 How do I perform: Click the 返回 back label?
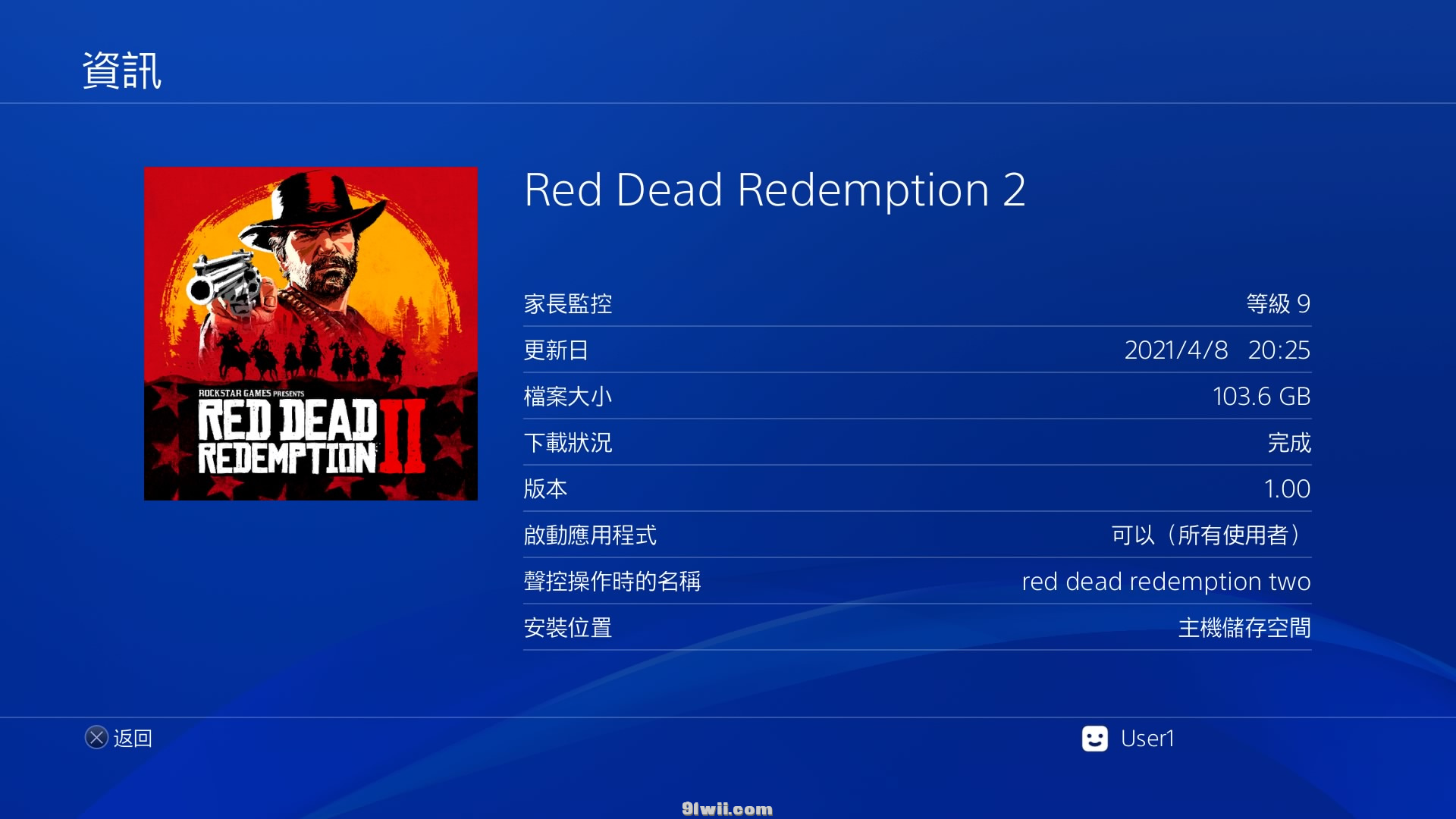click(x=133, y=739)
